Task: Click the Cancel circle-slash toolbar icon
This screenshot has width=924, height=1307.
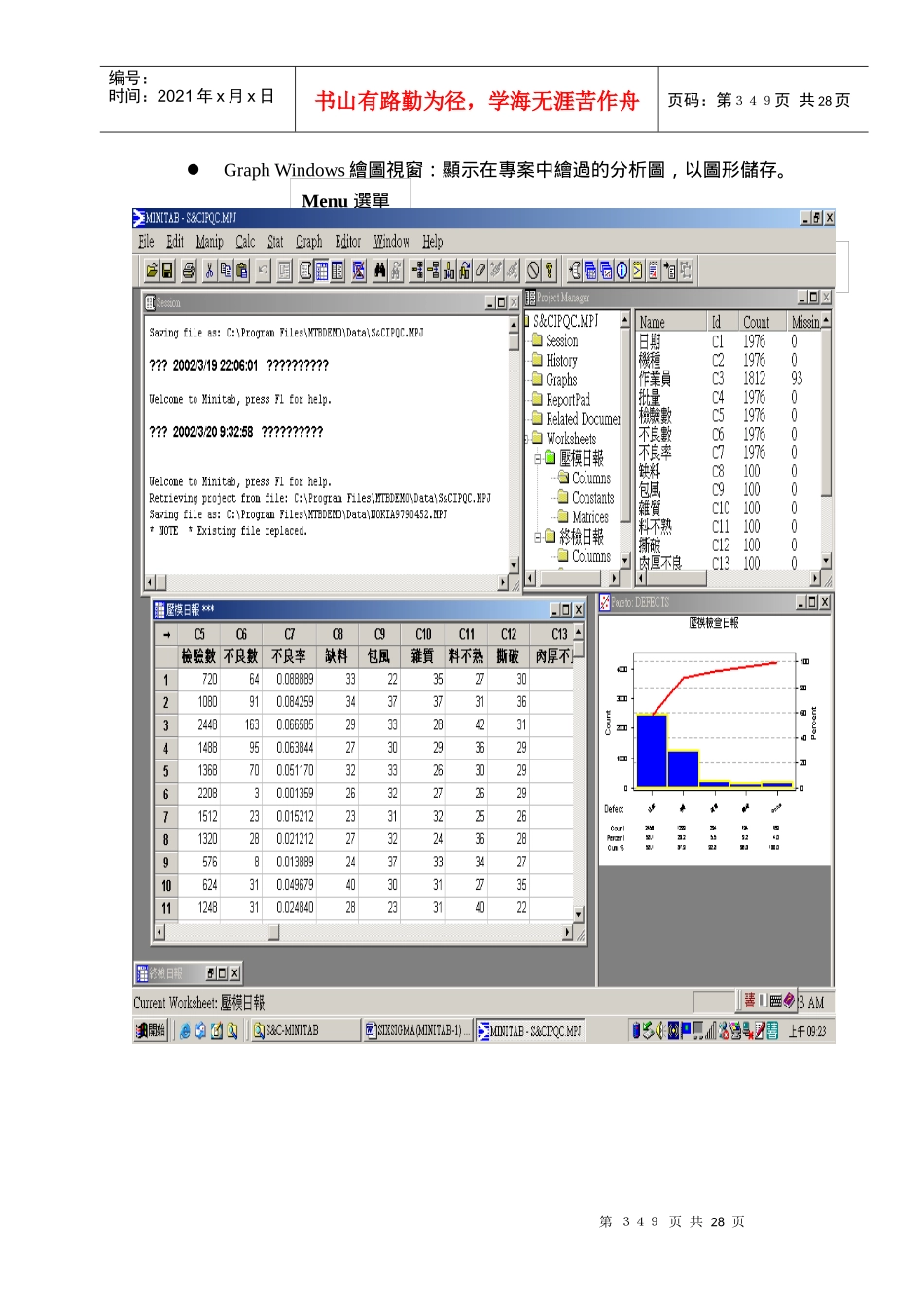Action: point(532,270)
